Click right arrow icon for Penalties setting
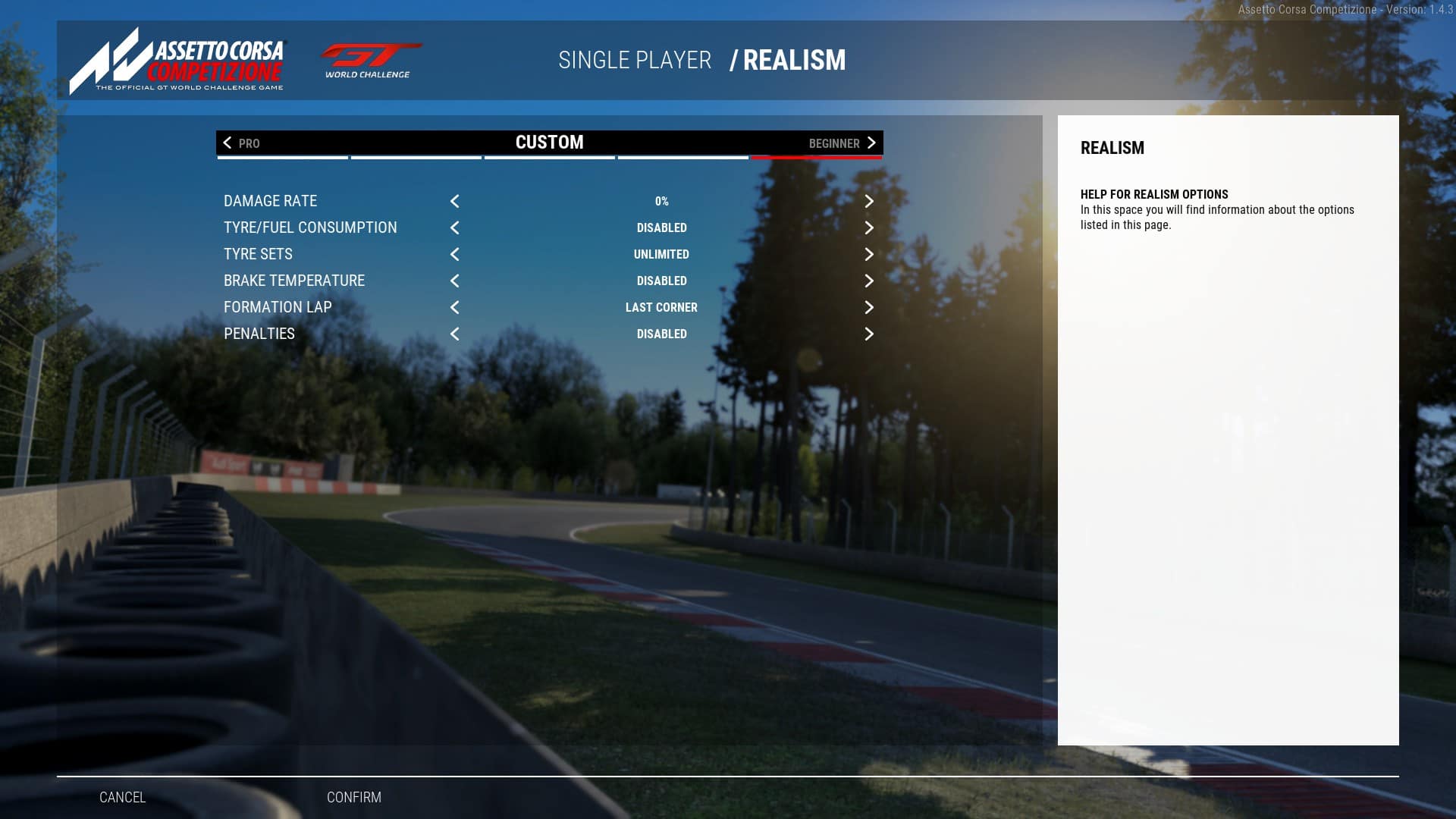Viewport: 1456px width, 819px height. click(x=868, y=333)
